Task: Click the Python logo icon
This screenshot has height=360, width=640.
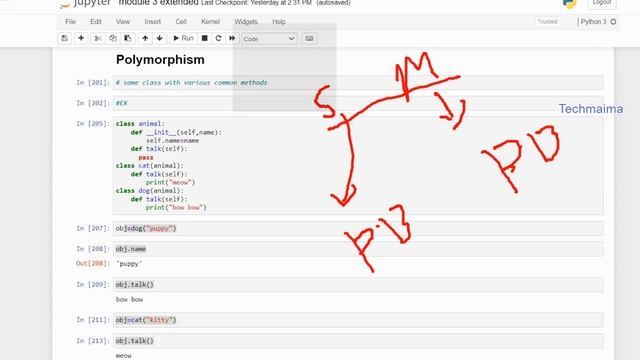Action: [569, 4]
